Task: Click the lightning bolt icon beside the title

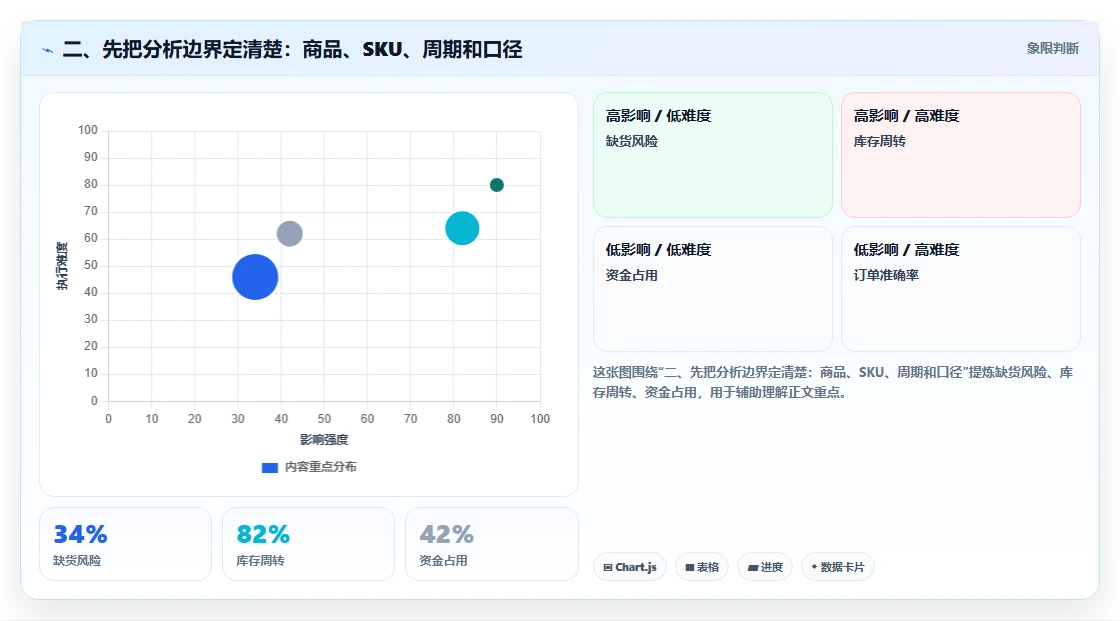Action: pyautogui.click(x=48, y=50)
